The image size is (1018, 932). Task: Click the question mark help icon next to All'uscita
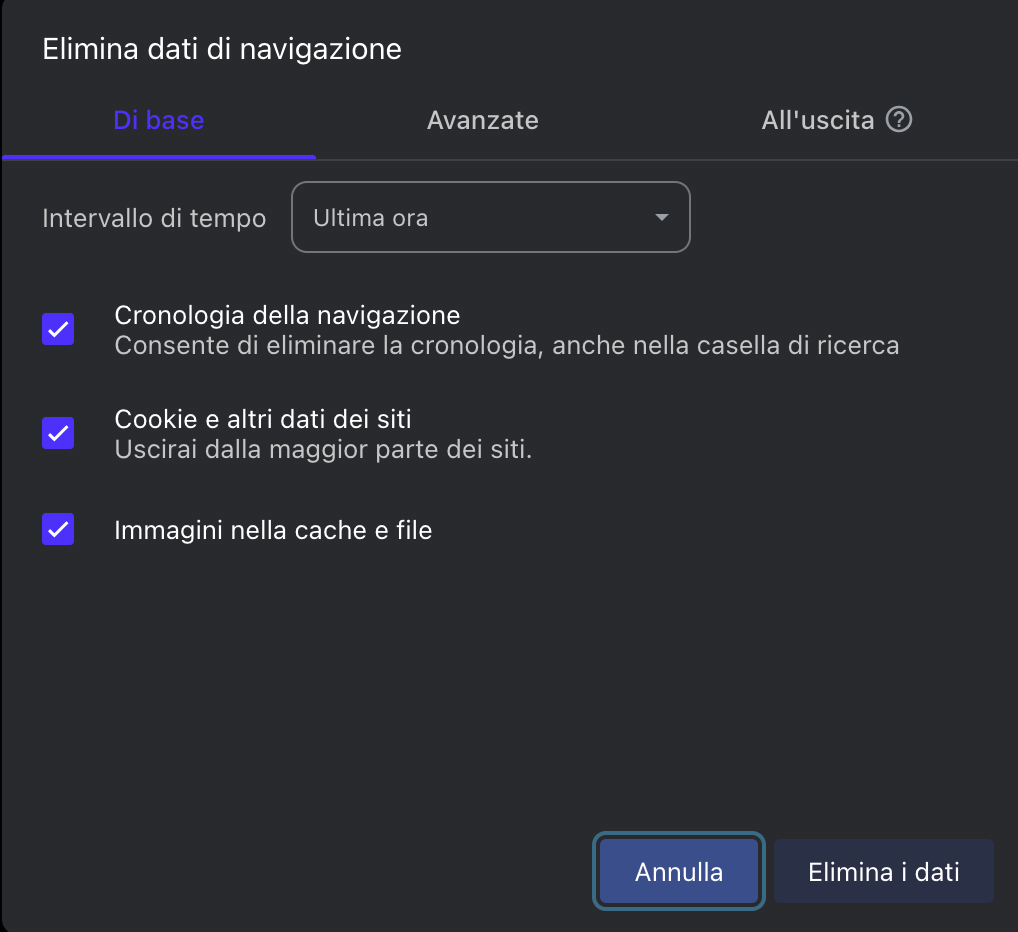pyautogui.click(x=901, y=119)
